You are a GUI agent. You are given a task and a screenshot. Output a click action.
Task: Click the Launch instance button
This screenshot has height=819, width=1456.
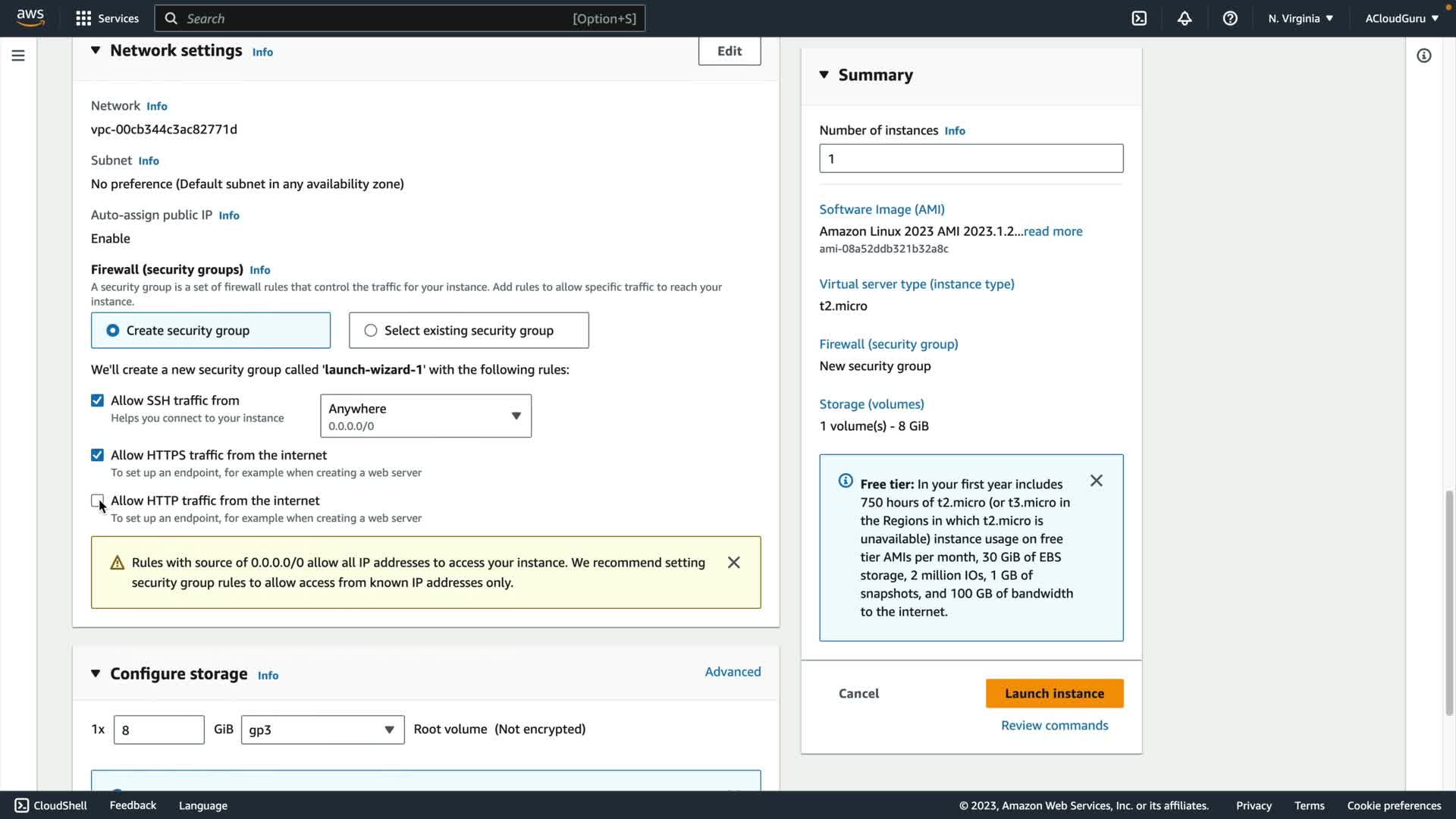coord(1054,693)
